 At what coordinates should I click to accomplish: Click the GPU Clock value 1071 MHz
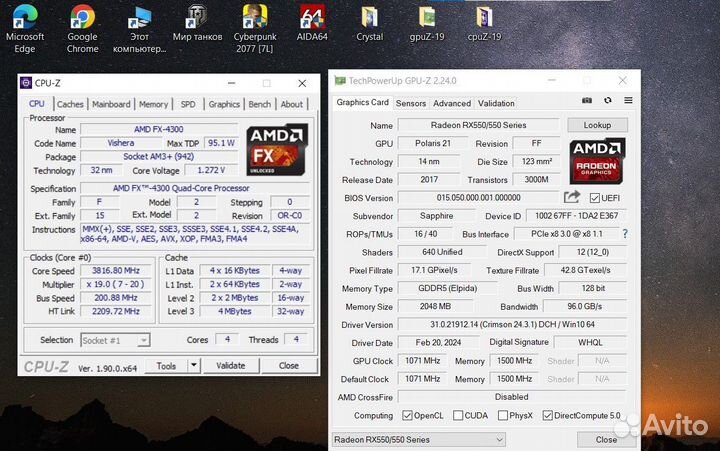[x=422, y=361]
